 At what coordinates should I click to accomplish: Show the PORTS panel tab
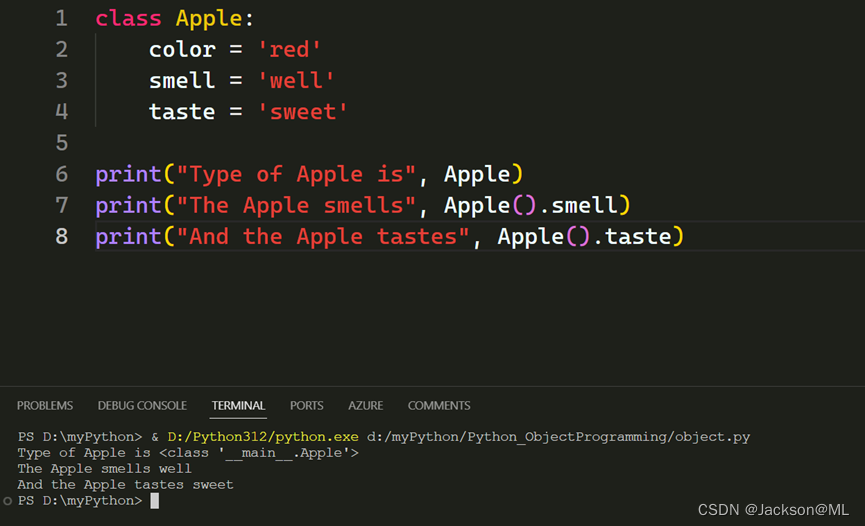[307, 406]
